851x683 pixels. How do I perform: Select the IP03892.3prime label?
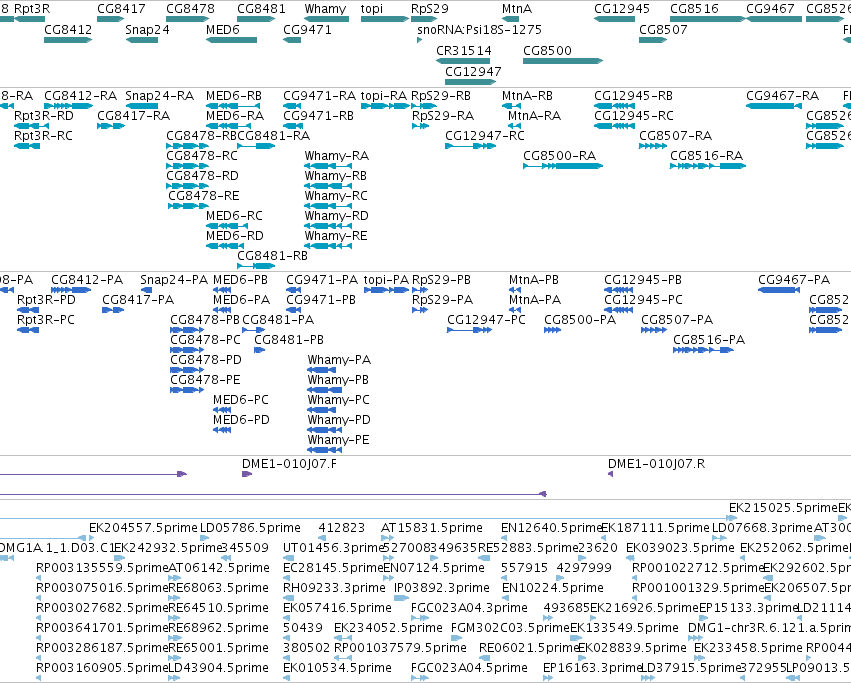[x=442, y=587]
